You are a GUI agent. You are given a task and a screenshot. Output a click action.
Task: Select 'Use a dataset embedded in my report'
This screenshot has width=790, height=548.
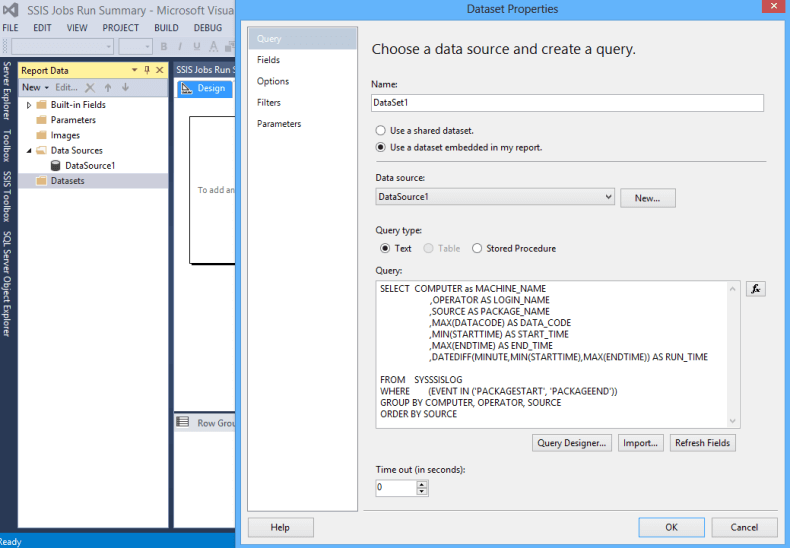380,148
